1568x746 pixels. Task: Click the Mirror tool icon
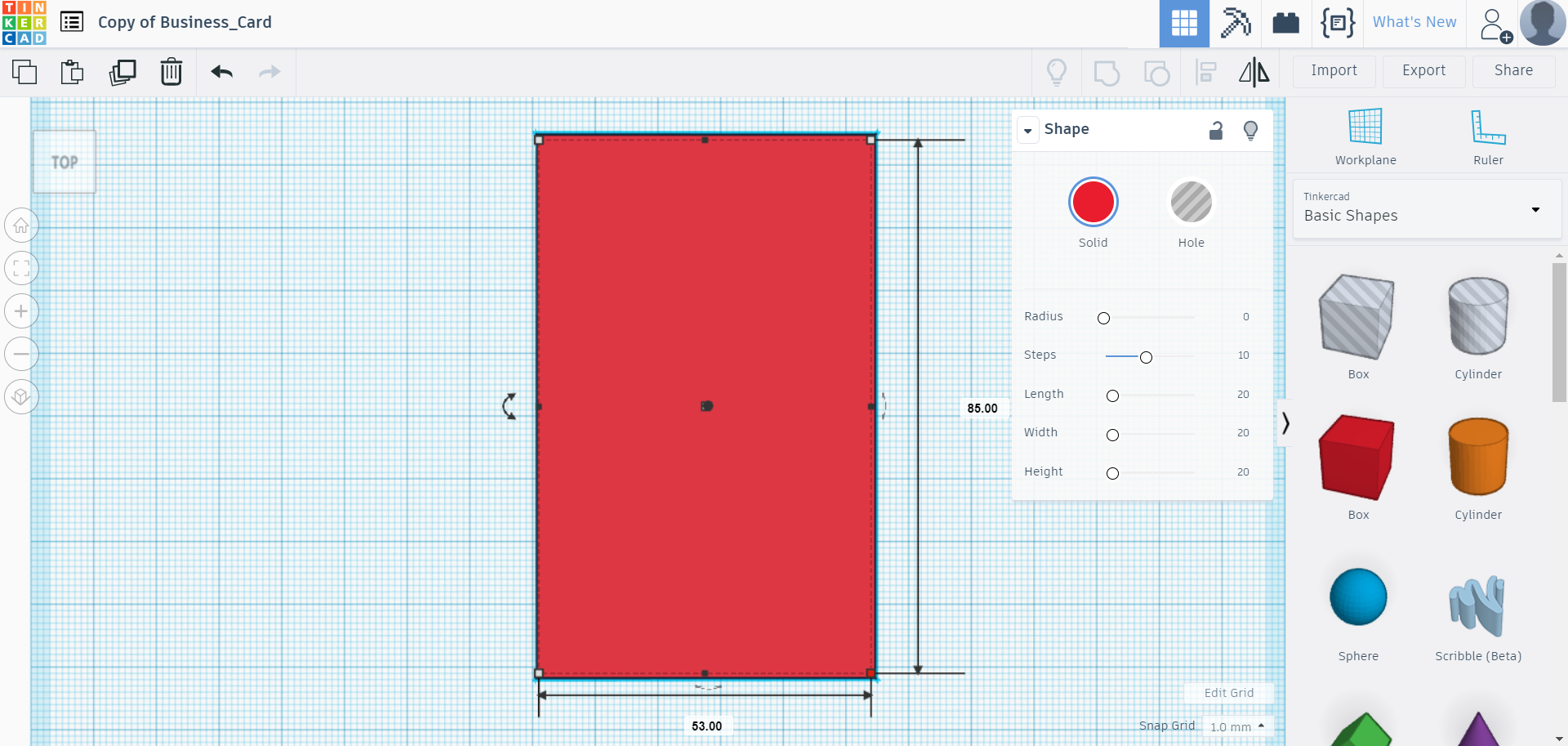1254,72
